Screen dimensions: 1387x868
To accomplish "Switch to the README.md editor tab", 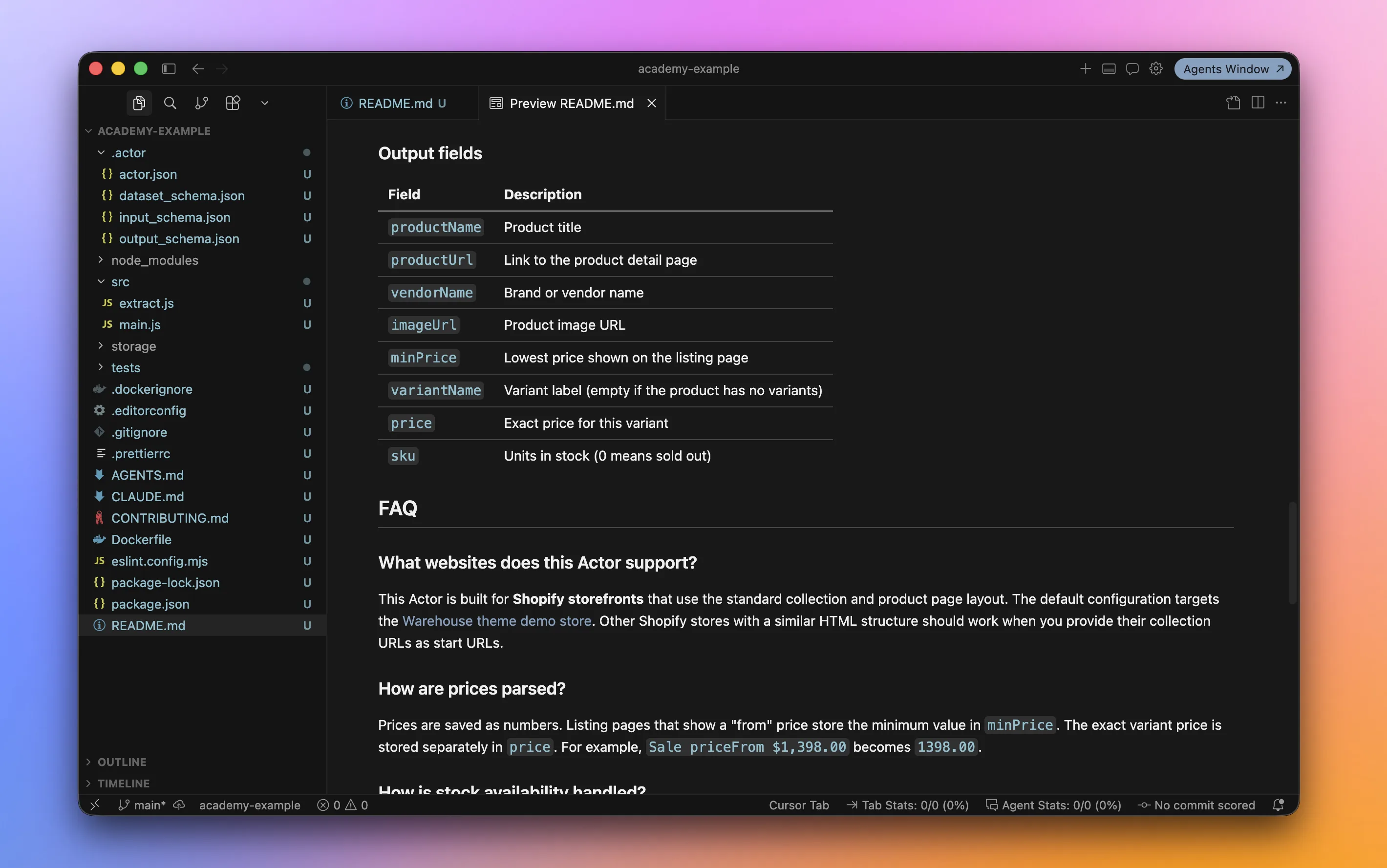I will coord(402,104).
